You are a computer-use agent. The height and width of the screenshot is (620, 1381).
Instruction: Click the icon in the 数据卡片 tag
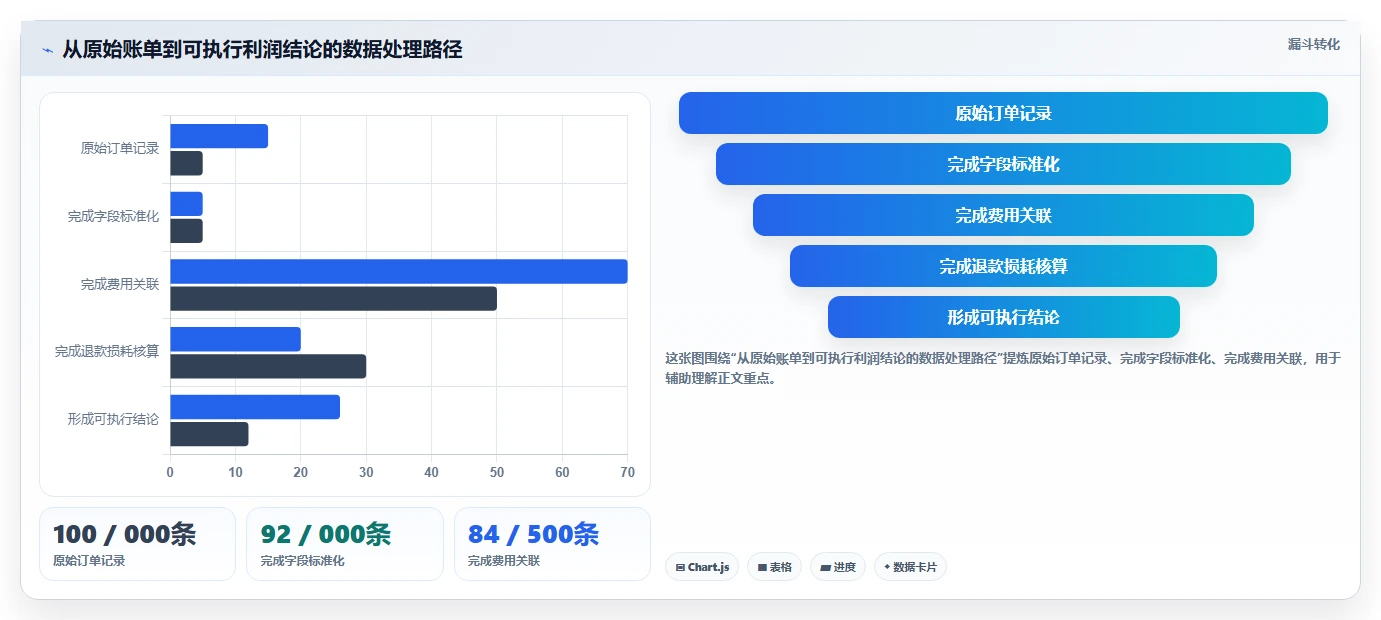coord(887,567)
